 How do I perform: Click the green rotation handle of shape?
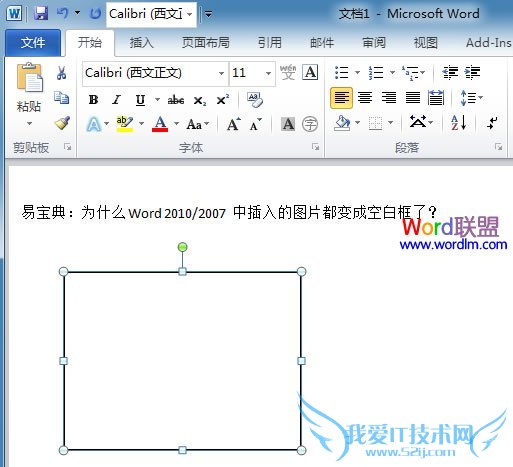182,247
